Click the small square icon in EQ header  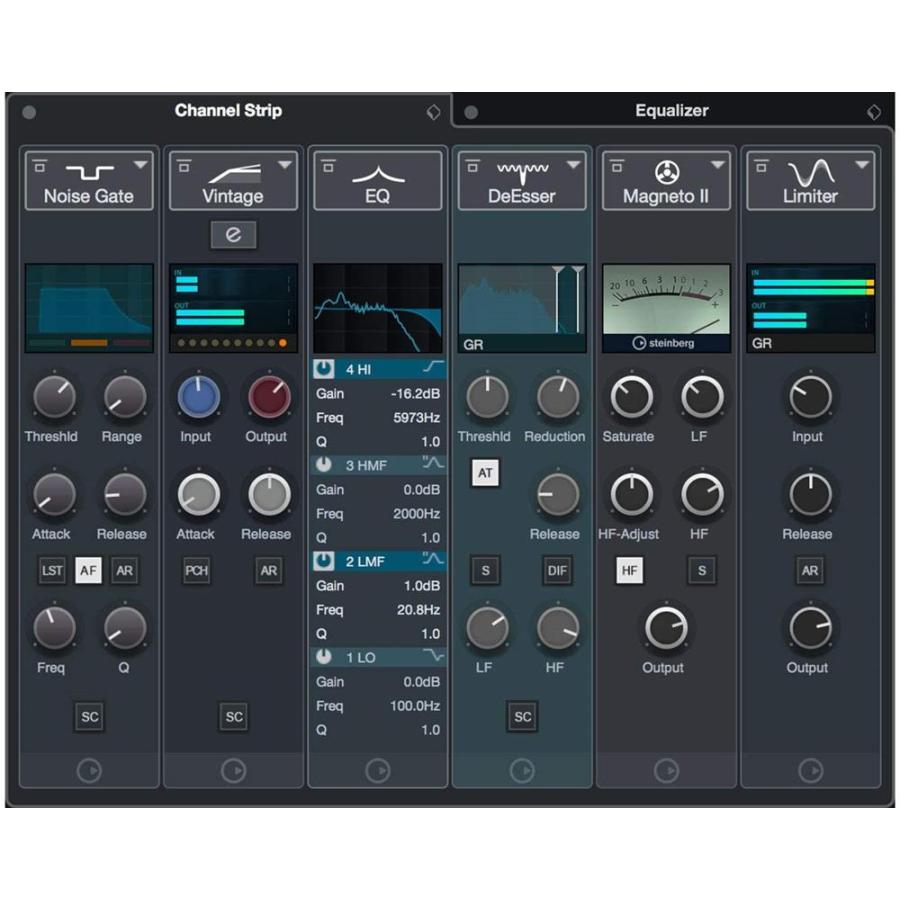(328, 166)
